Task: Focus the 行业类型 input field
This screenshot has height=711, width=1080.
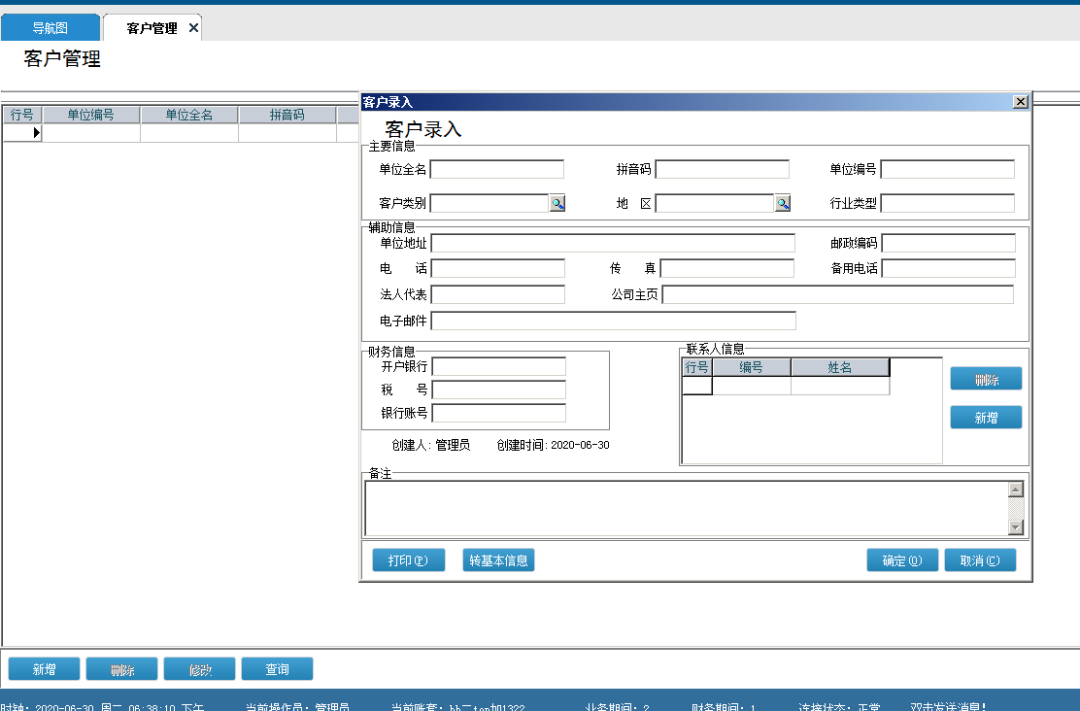Action: click(948, 203)
